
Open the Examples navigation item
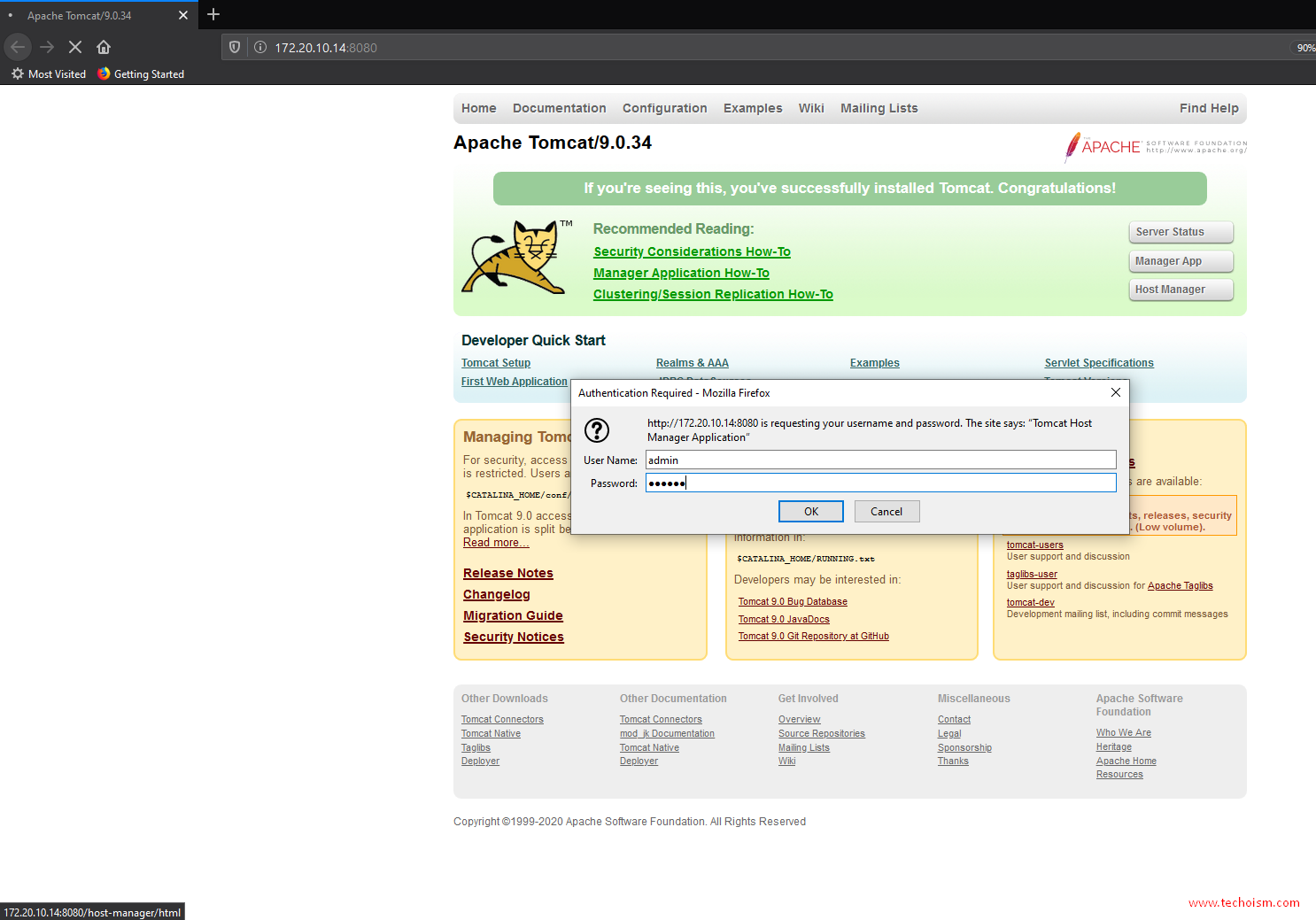pyautogui.click(x=753, y=108)
